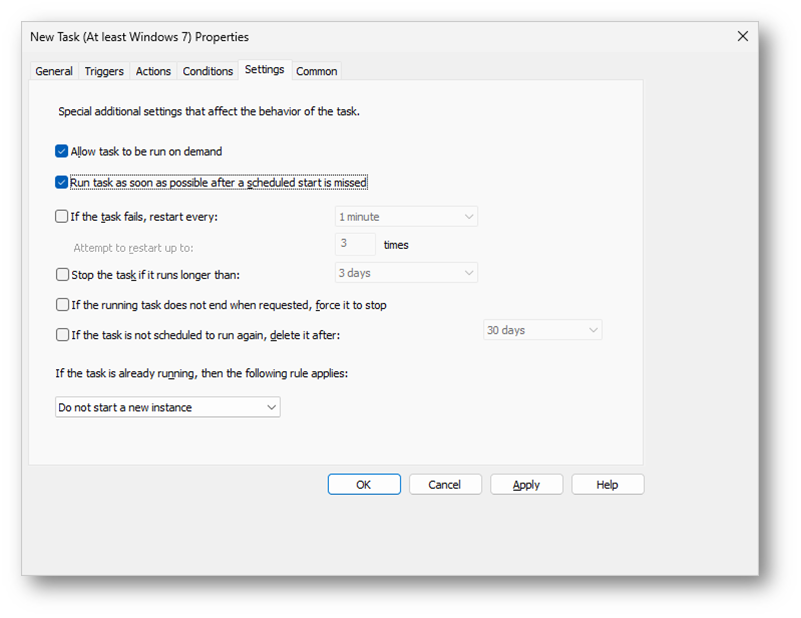
Task: Toggle Run task as soon as possible checkbox
Action: coord(61,182)
